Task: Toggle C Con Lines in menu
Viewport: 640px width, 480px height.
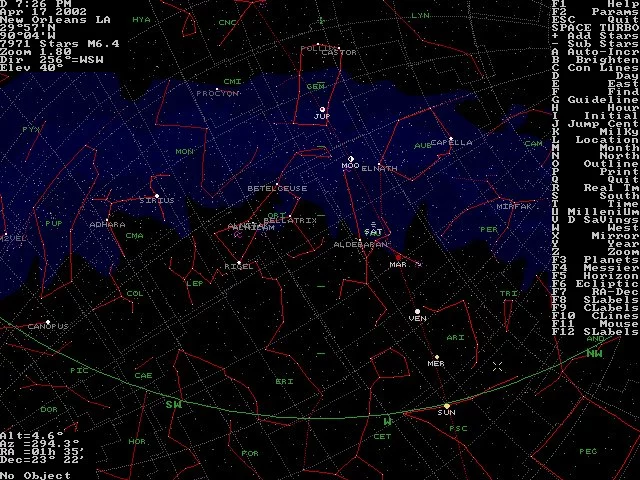Action: (596, 68)
